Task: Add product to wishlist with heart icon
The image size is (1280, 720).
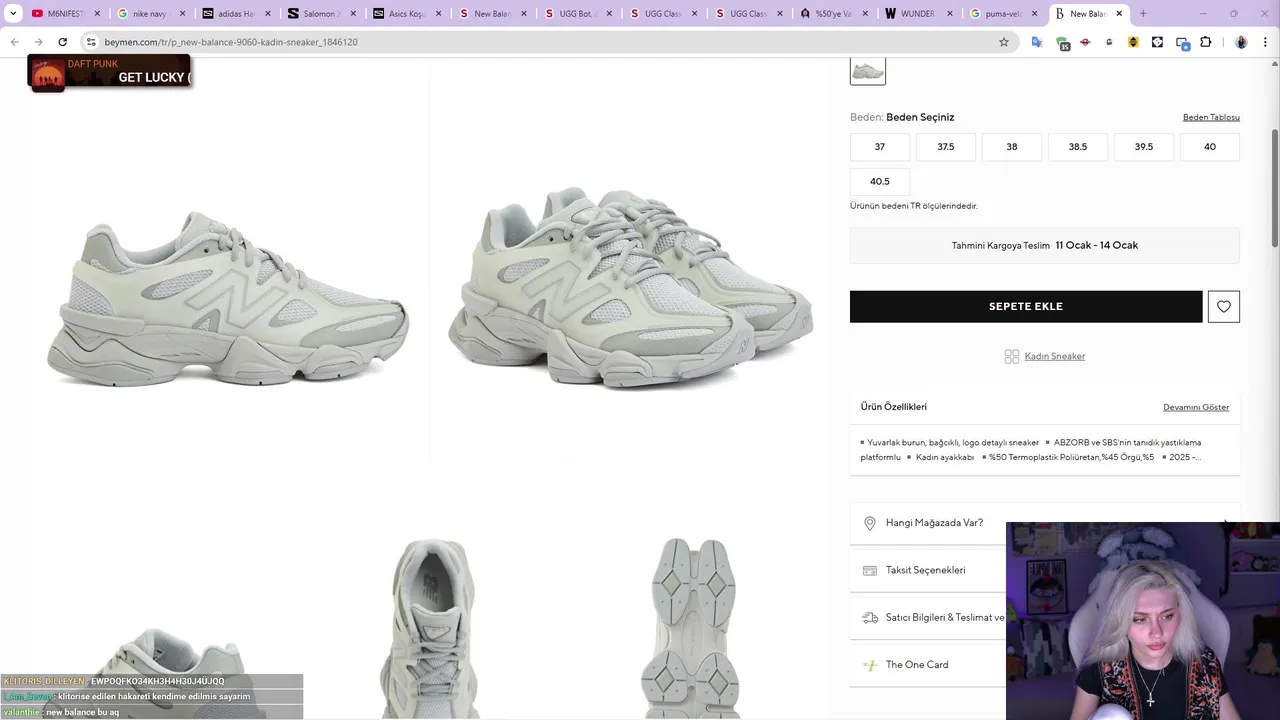Action: point(1224,307)
